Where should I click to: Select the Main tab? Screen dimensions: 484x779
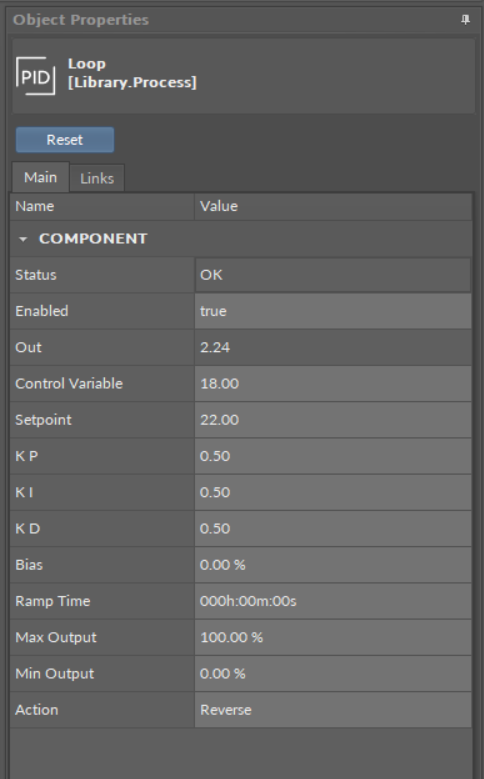click(40, 177)
